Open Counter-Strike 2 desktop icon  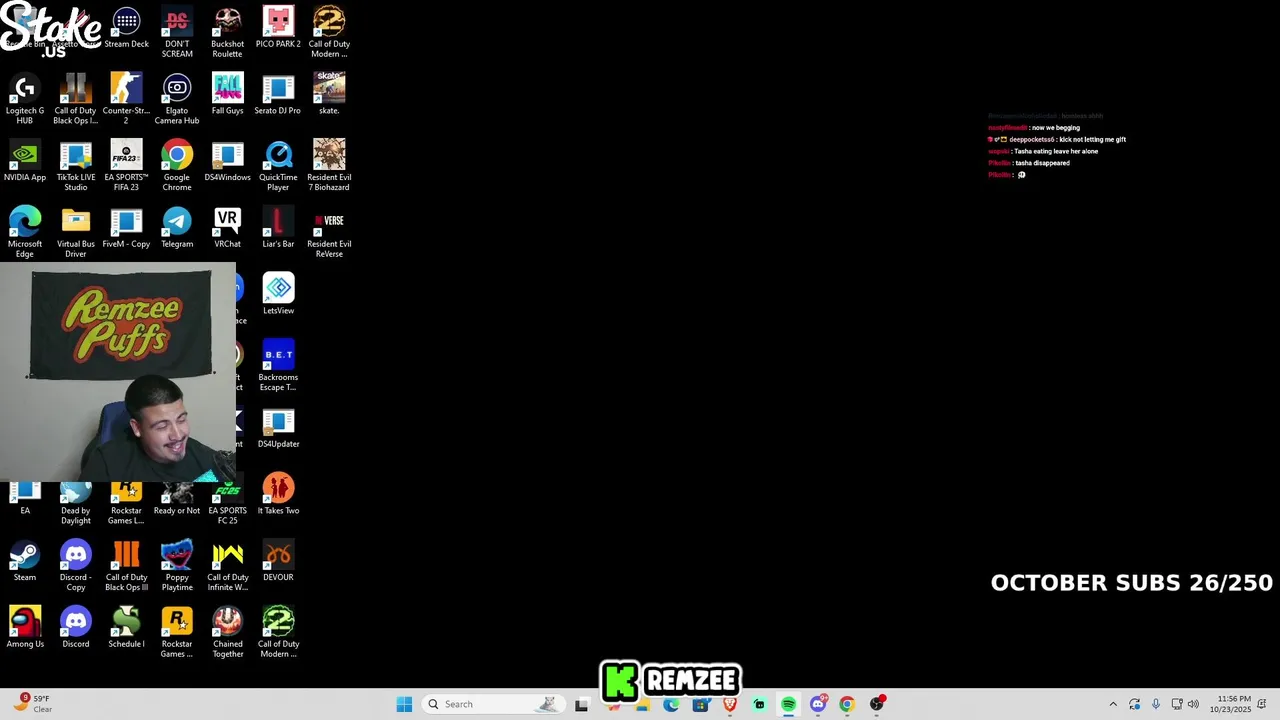coord(126,99)
